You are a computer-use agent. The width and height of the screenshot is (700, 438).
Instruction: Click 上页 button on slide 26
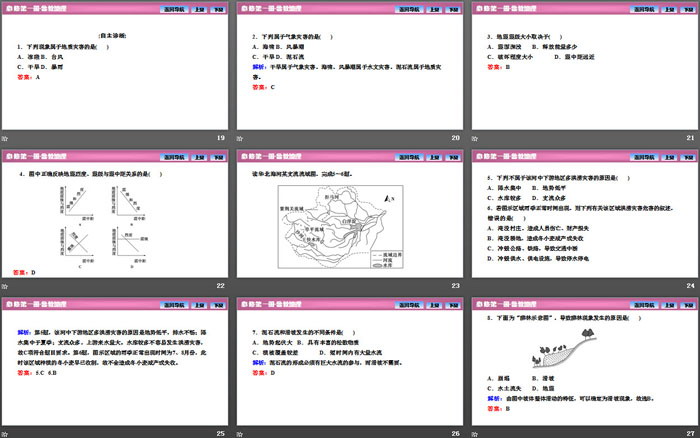[434, 305]
